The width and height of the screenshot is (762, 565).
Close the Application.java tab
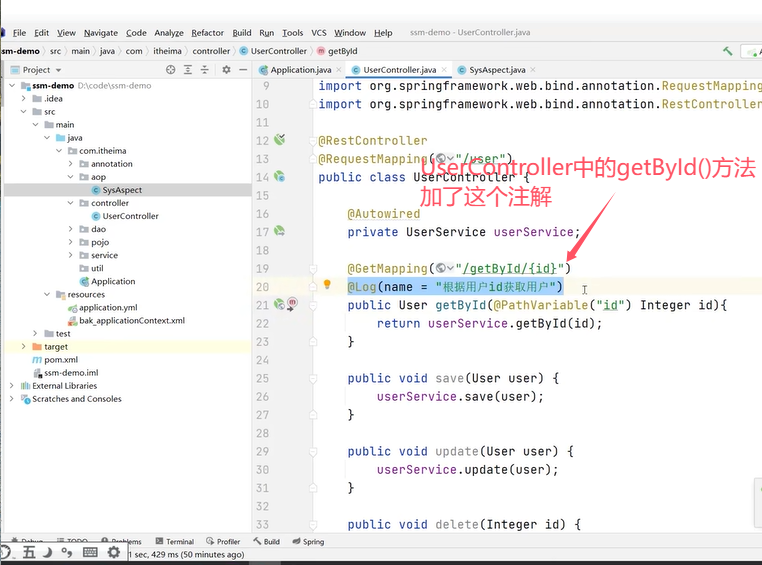point(339,70)
